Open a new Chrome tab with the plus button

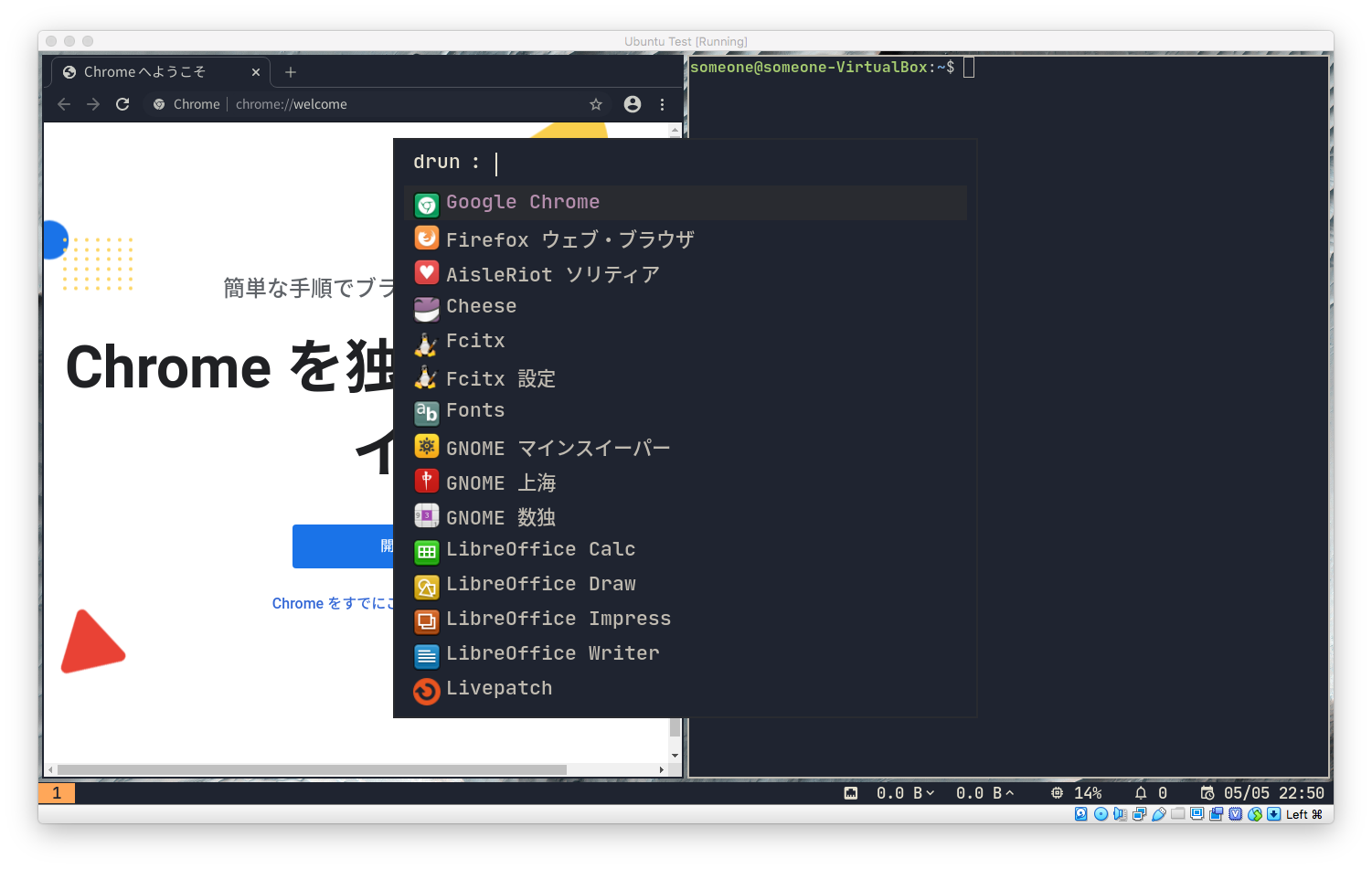(291, 72)
